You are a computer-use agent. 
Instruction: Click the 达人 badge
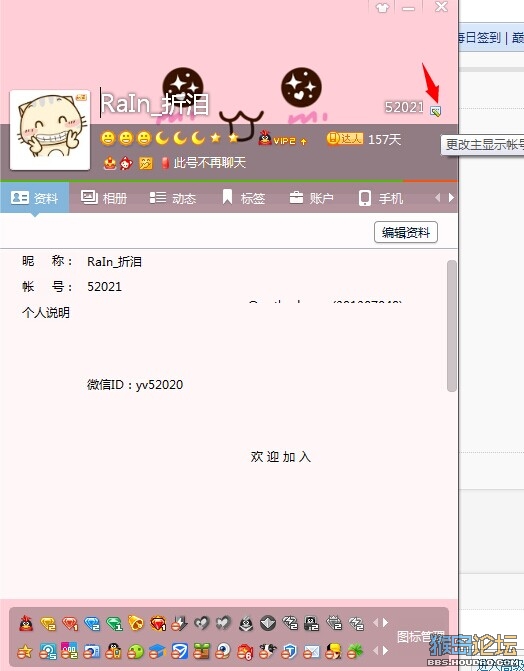(x=345, y=138)
